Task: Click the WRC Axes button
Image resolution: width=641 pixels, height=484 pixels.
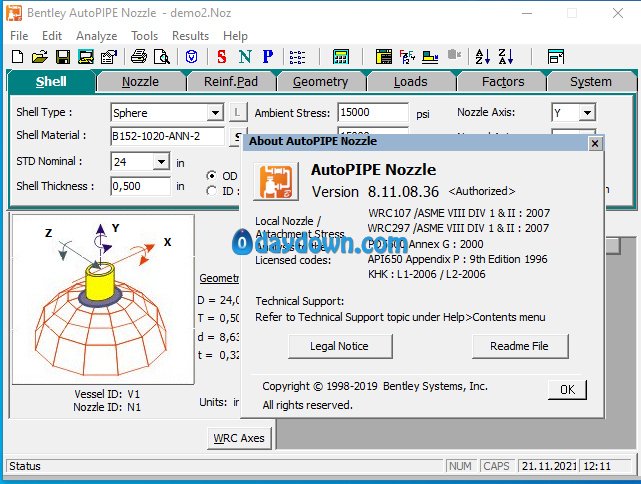Action: 239,438
